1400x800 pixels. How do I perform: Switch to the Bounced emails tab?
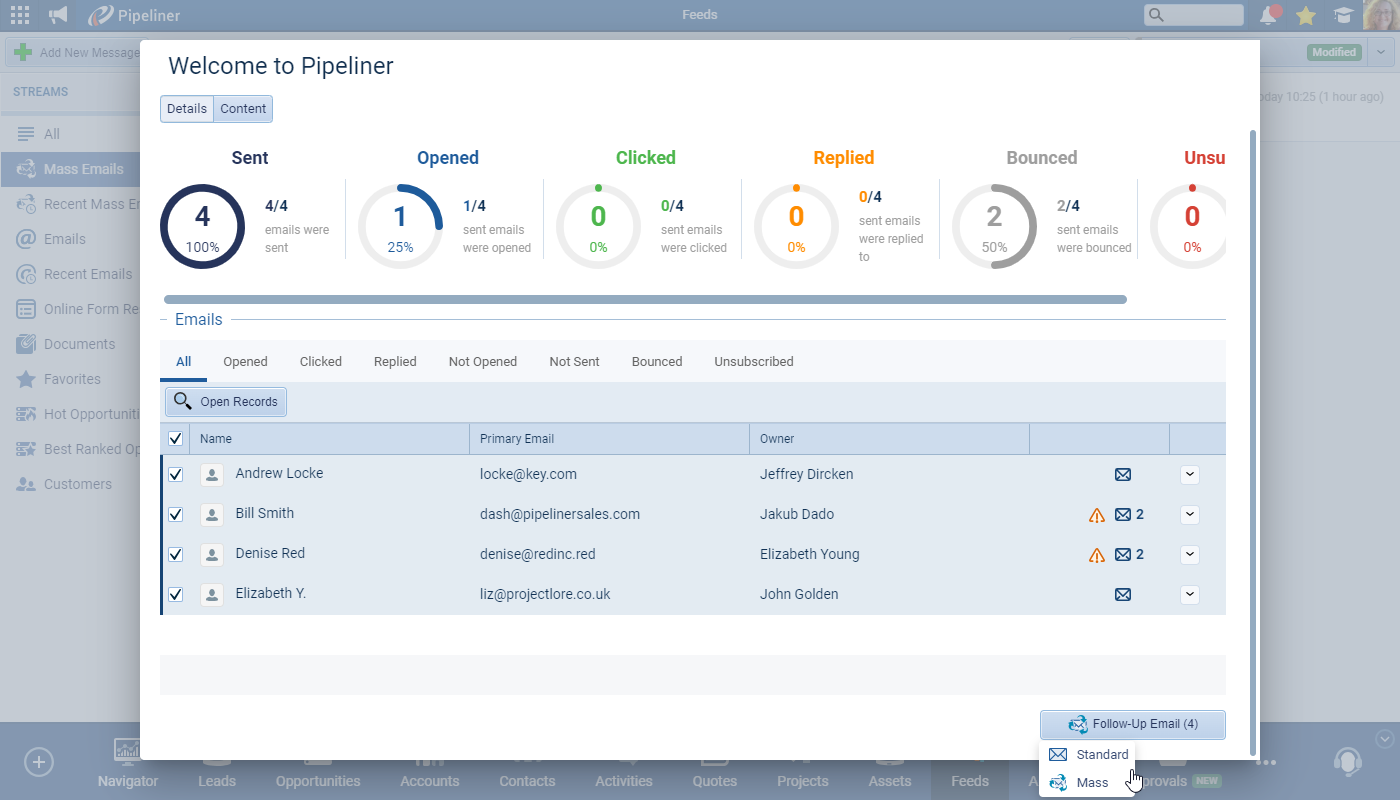657,362
